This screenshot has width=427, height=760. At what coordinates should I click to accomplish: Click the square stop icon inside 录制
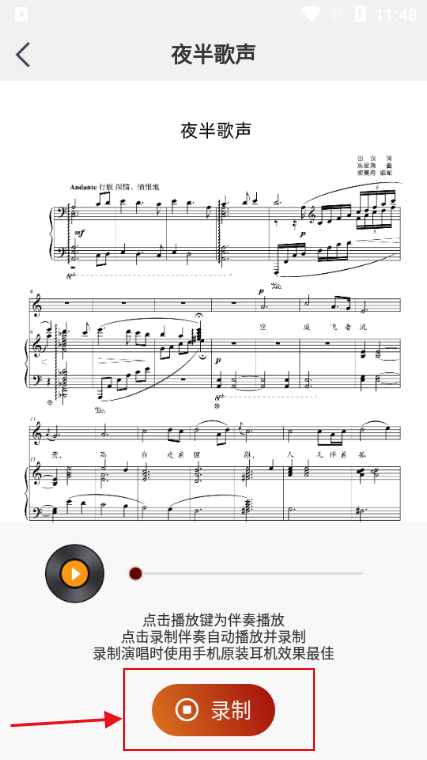pyautogui.click(x=187, y=710)
